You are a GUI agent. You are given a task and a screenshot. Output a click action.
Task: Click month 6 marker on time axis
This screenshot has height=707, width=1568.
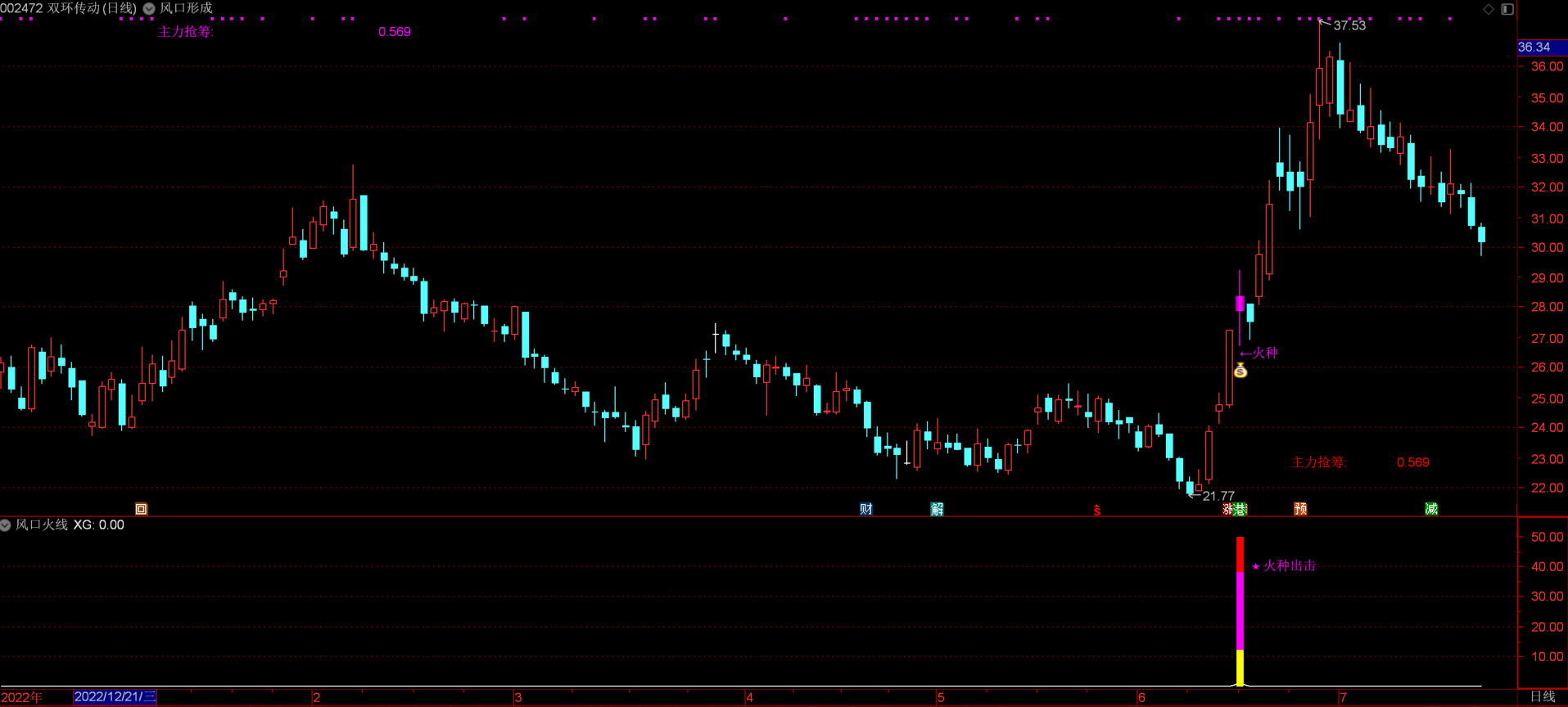pyautogui.click(x=1141, y=698)
